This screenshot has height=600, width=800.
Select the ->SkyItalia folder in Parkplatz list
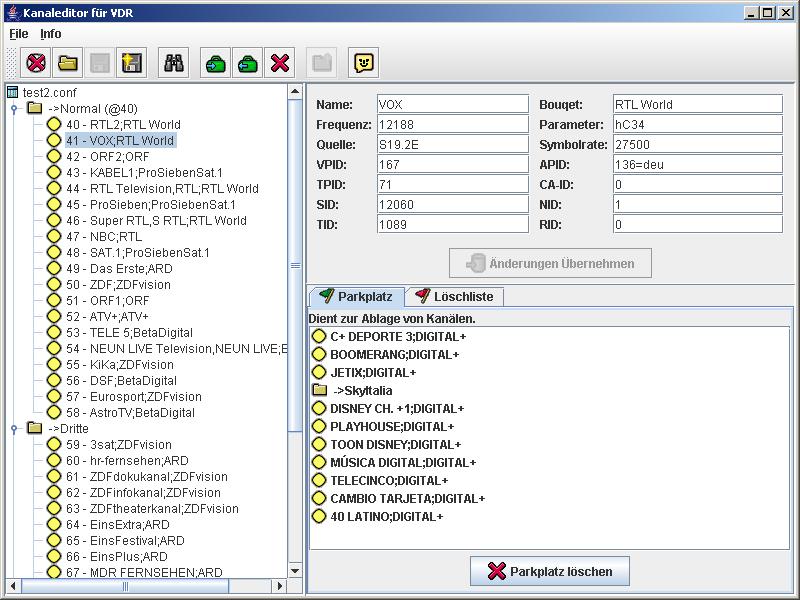coord(362,390)
